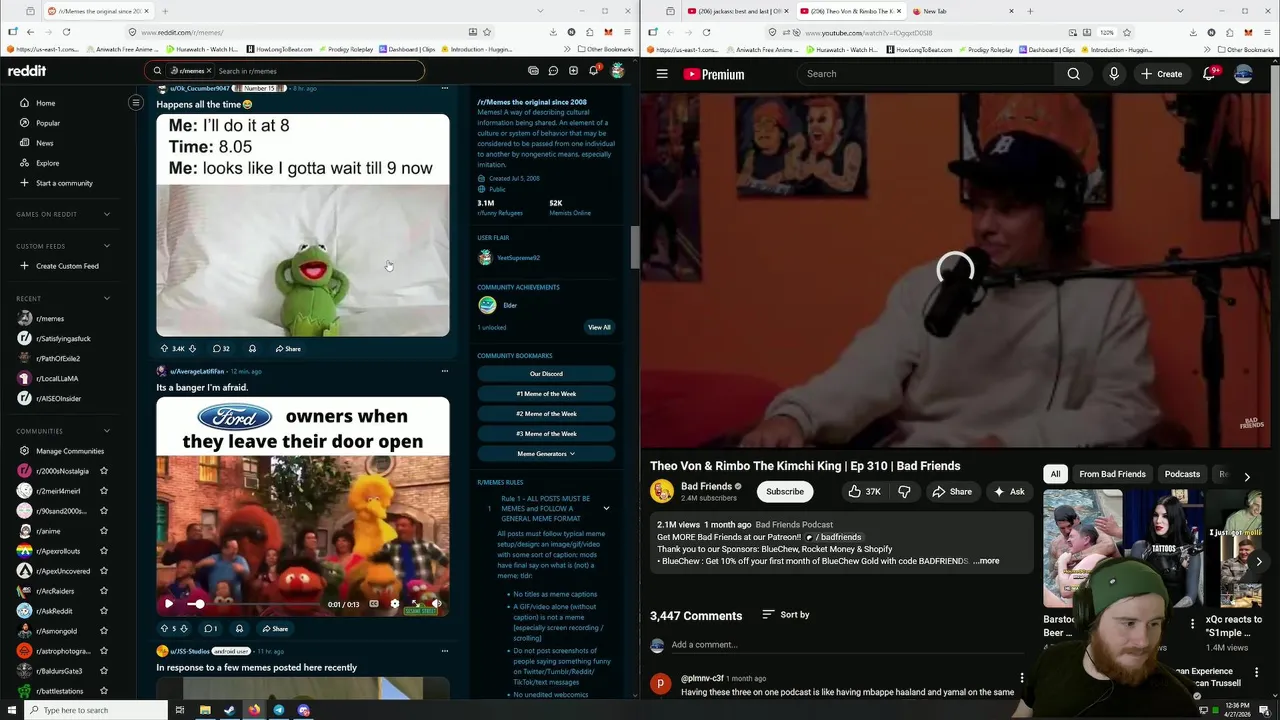Viewport: 1280px width, 720px height.
Task: Expand video description with ...more
Action: (987, 561)
